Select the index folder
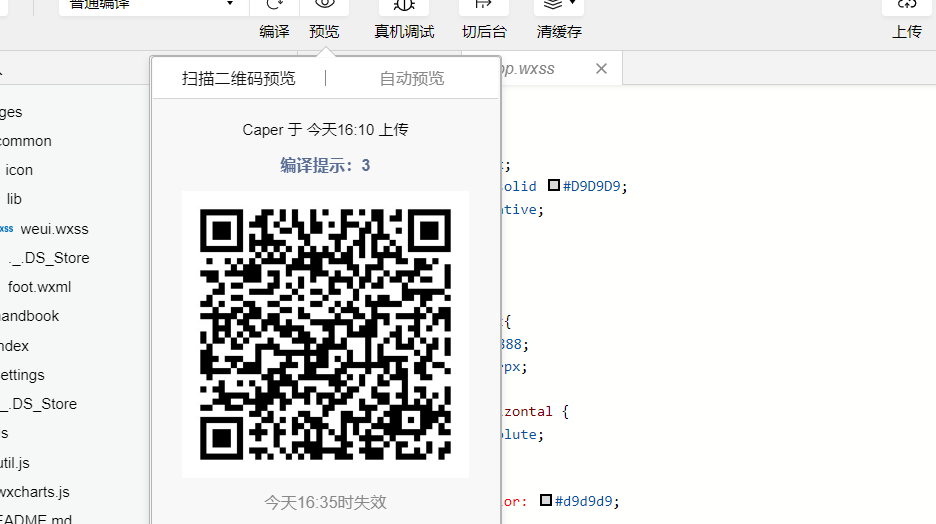Screen dimensions: 936x524 point(14,346)
